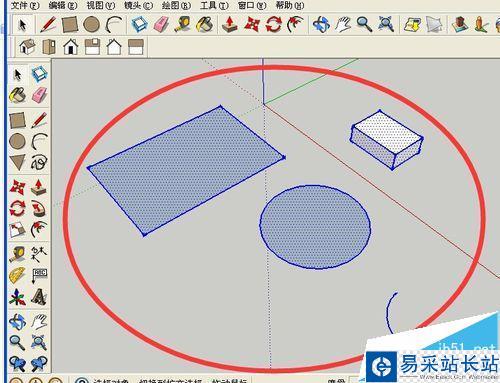Image resolution: width=500 pixels, height=383 pixels.
Task: Choose Push/Pull in left tool palette
Action: tap(39, 187)
